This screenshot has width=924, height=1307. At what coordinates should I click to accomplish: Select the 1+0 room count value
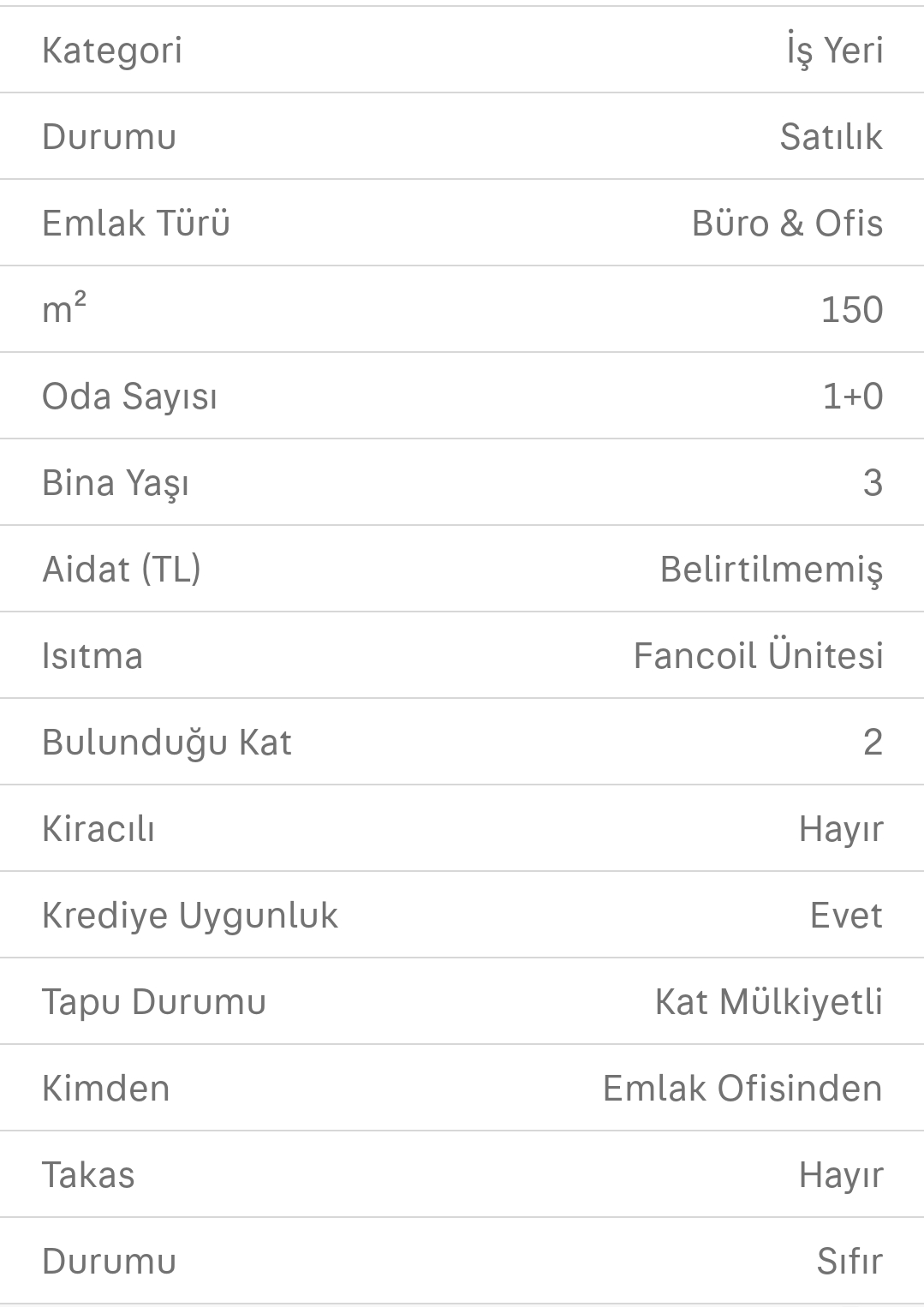click(x=852, y=397)
